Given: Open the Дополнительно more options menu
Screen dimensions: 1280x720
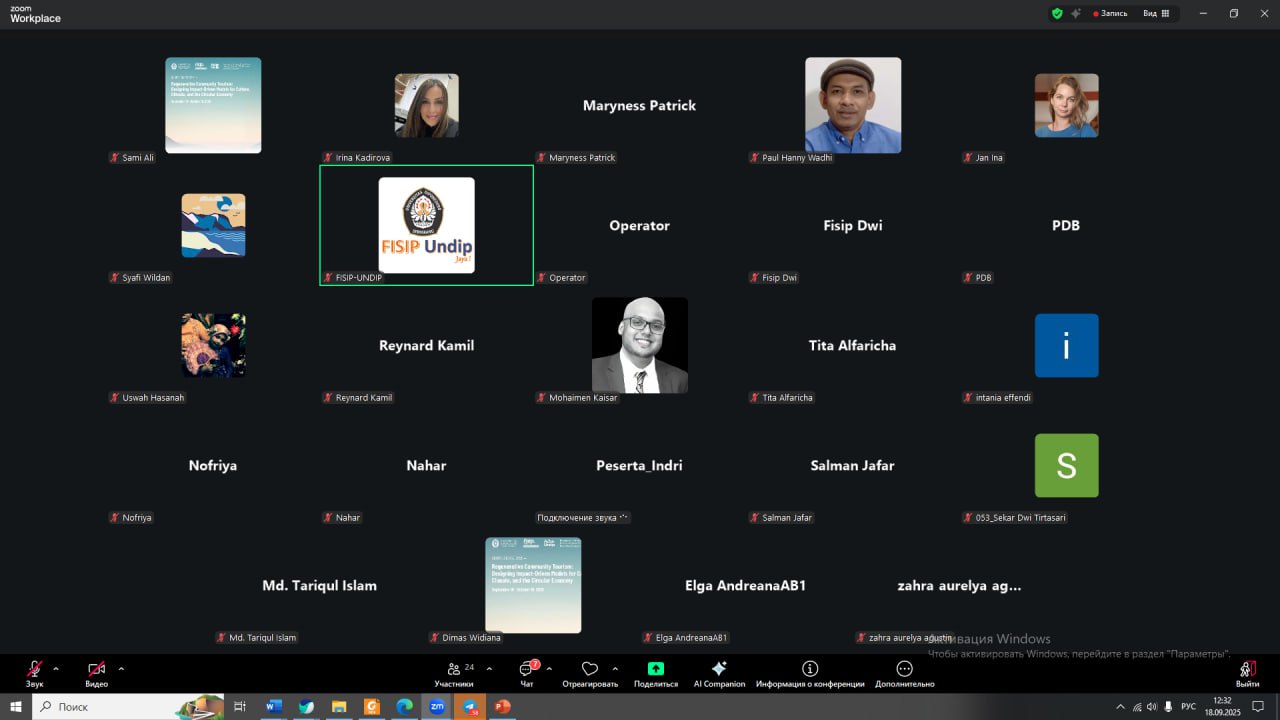Looking at the screenshot, I should (x=904, y=671).
